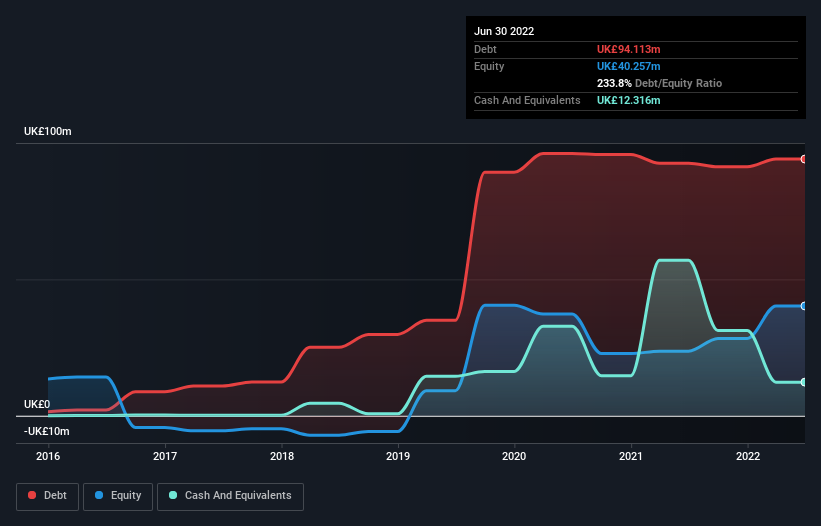
Task: Click the UK£12.316m cash value
Action: coord(628,100)
